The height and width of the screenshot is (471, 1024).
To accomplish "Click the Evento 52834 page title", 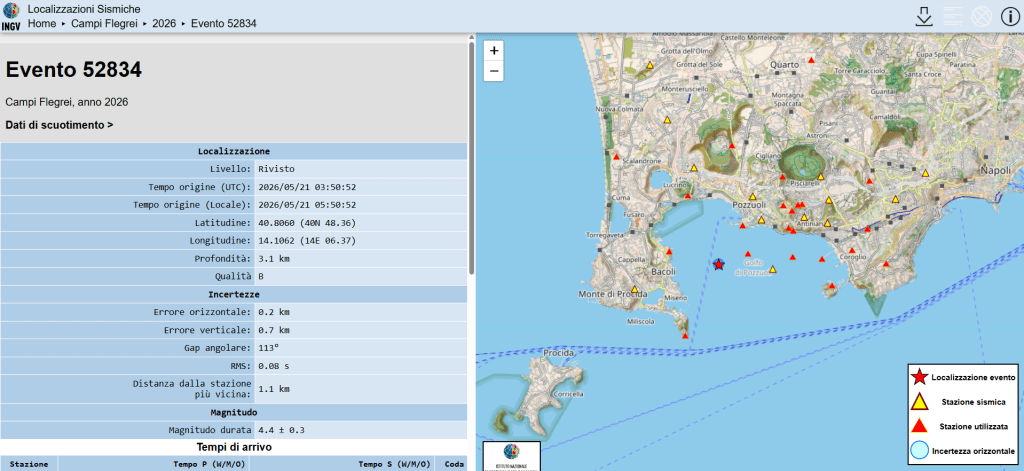I will 74,70.
